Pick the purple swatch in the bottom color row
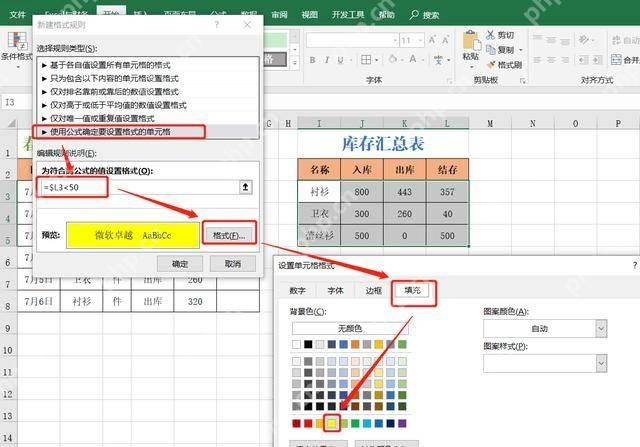This screenshot has height=447, width=640. tap(402, 423)
